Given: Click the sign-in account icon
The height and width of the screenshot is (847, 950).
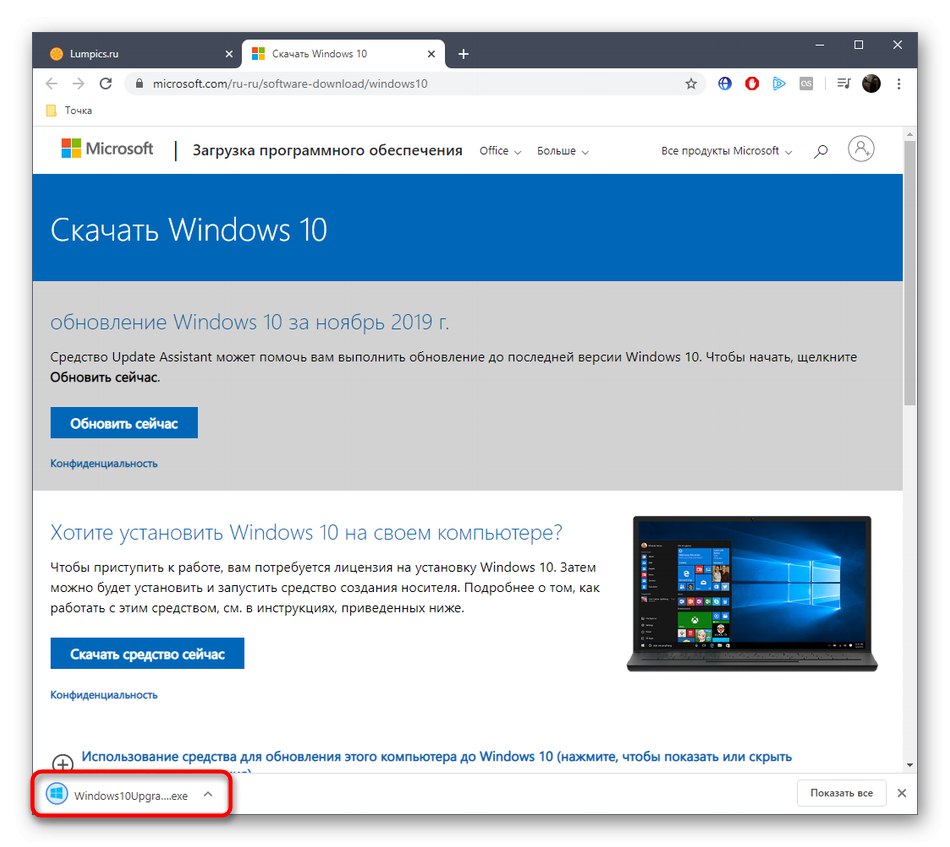Looking at the screenshot, I should tap(861, 148).
